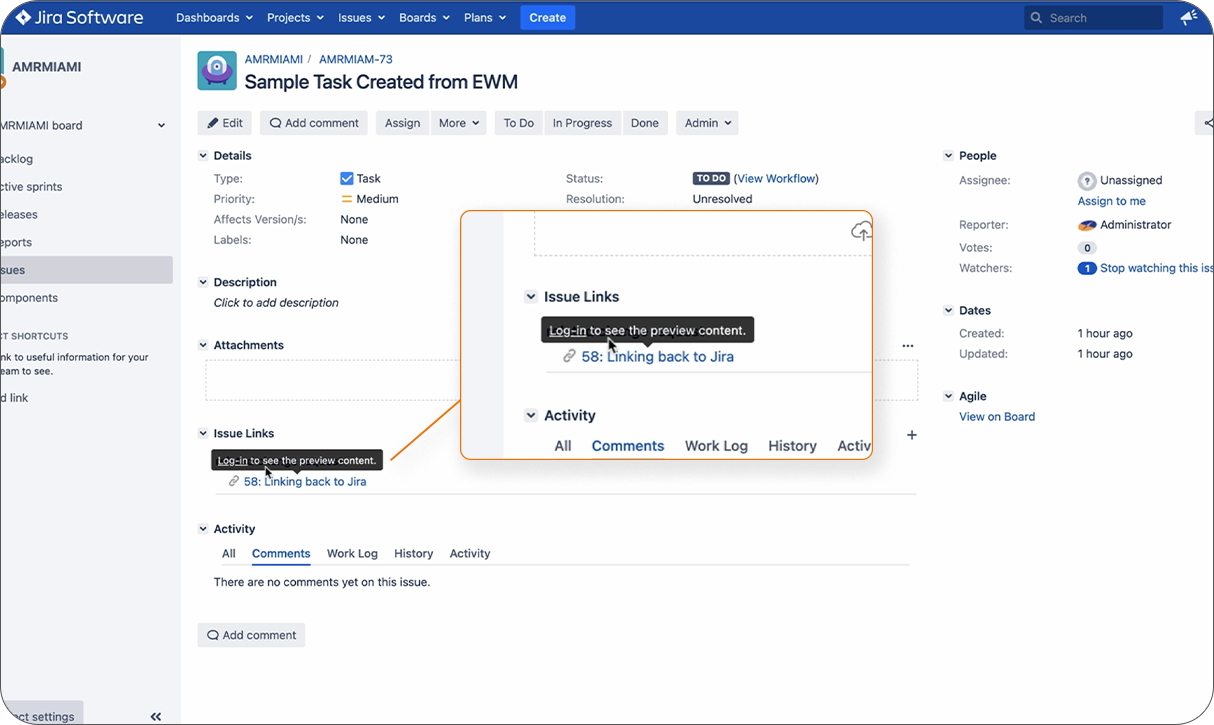Collapse the Activity section
1214x725 pixels.
(203, 529)
